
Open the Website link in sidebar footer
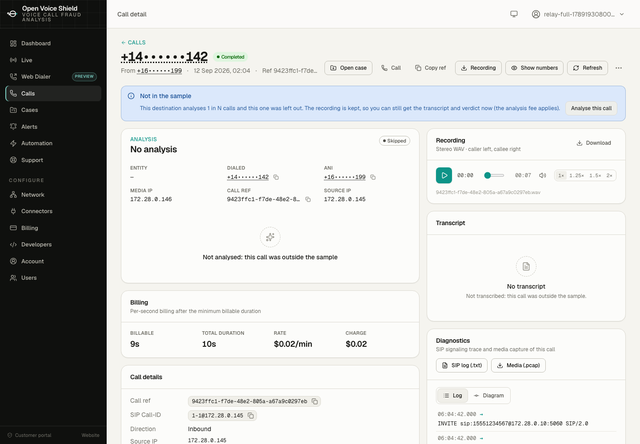[90, 435]
